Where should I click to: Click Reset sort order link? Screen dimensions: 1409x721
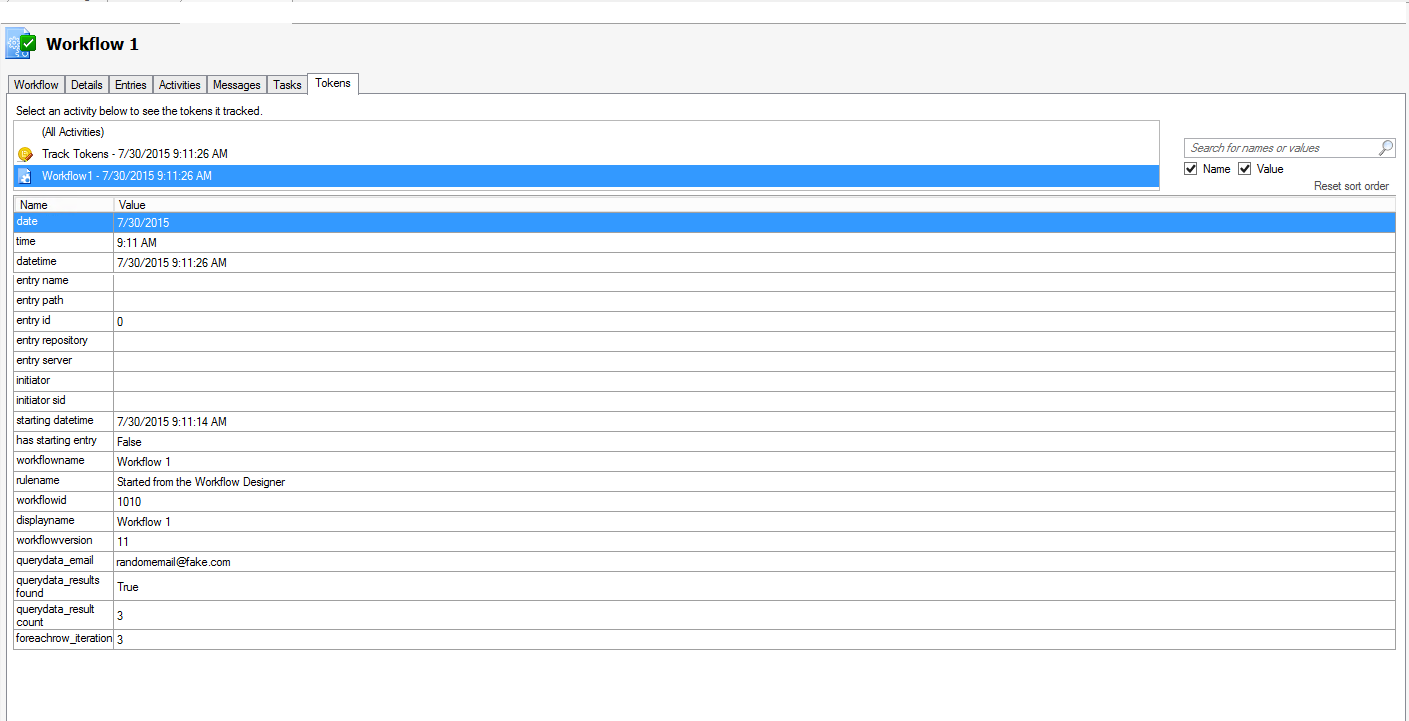pos(1351,187)
